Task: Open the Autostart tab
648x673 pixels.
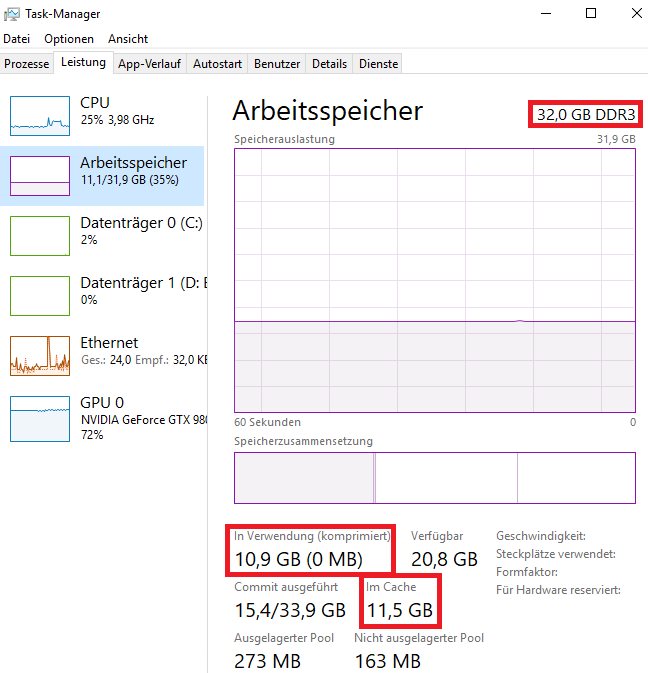Action: (217, 64)
